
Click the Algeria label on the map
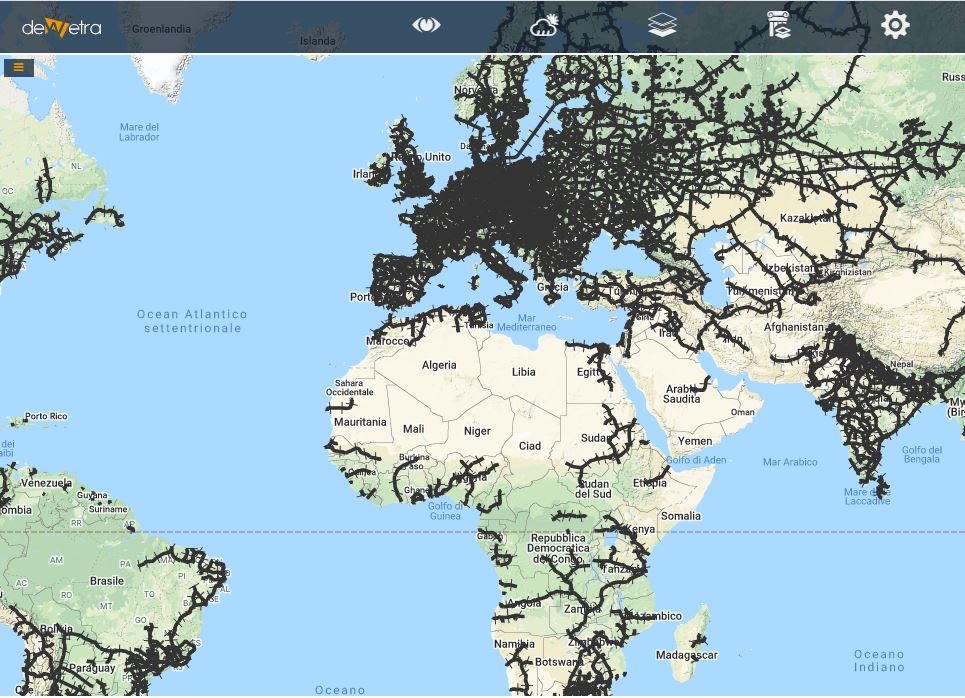[439, 365]
